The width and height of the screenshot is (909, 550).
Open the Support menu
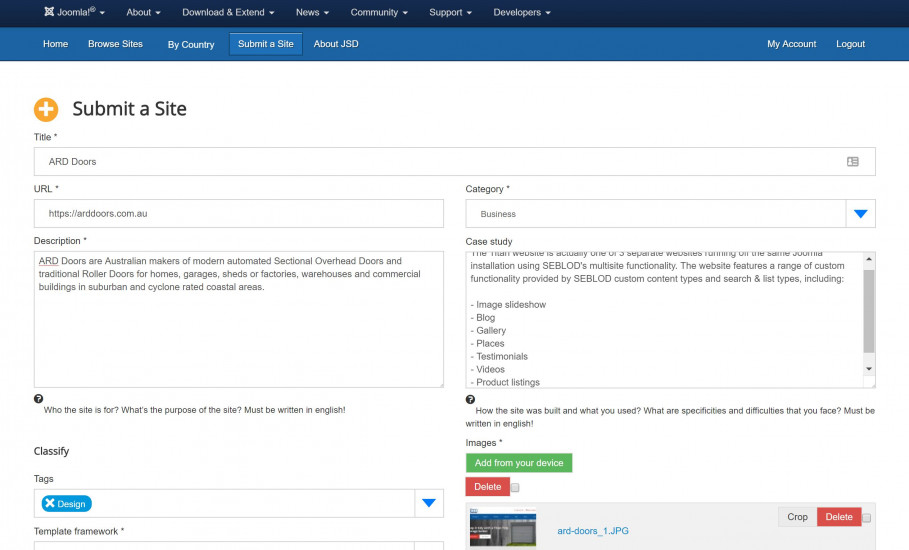[x=450, y=12]
